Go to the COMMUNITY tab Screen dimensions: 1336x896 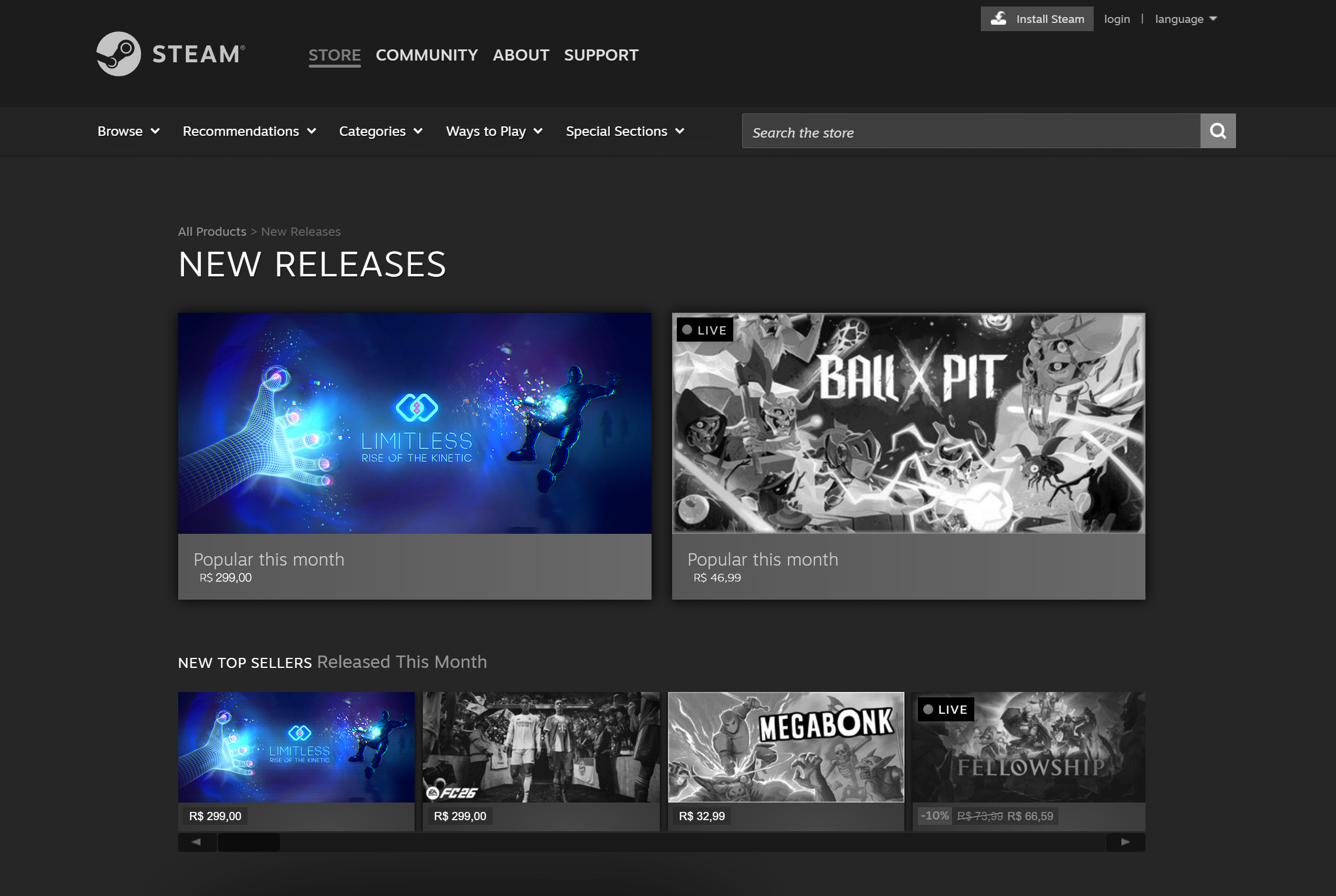tap(426, 55)
